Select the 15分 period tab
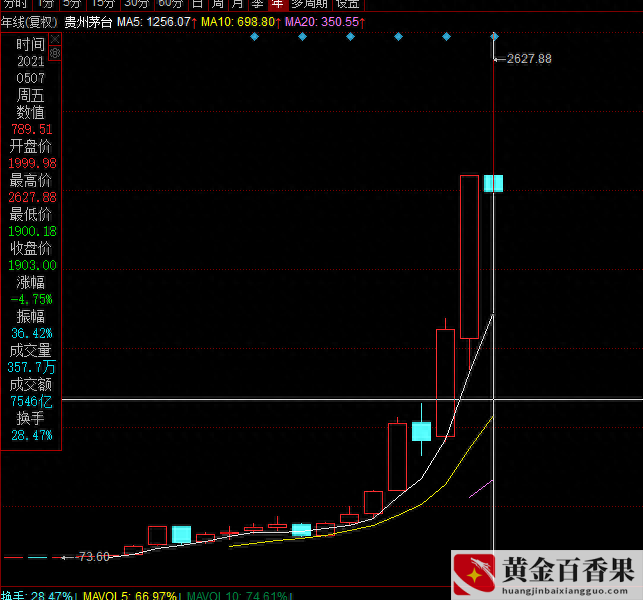 point(103,4)
